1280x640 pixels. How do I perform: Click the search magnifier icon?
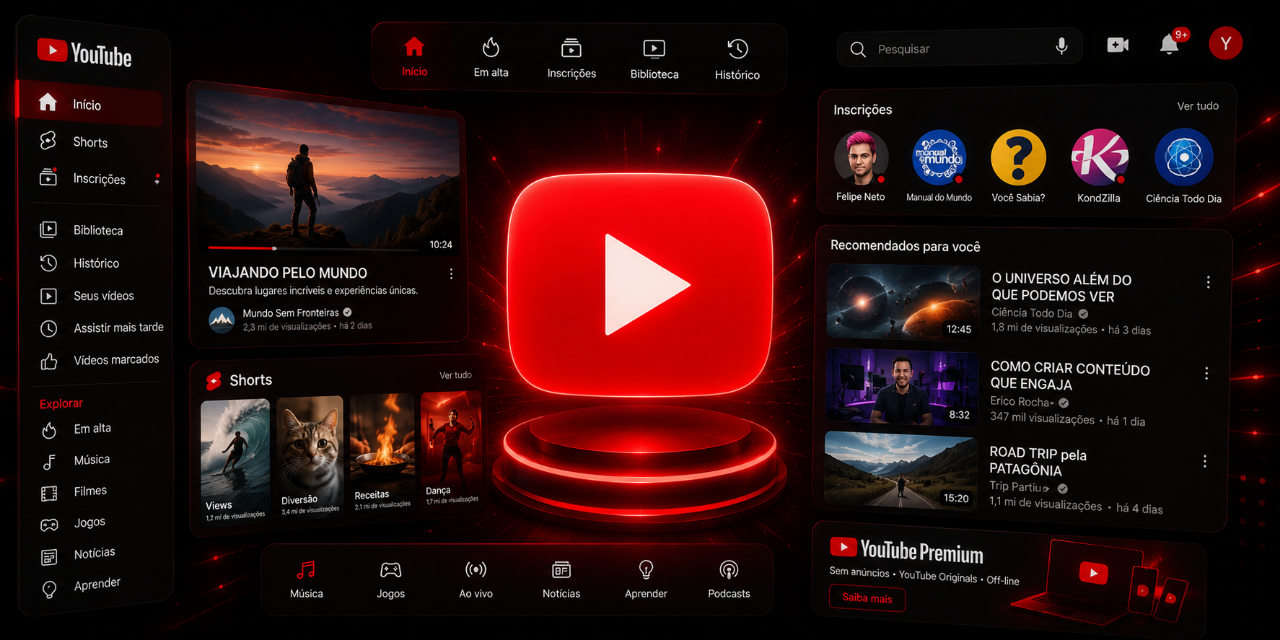coord(858,49)
